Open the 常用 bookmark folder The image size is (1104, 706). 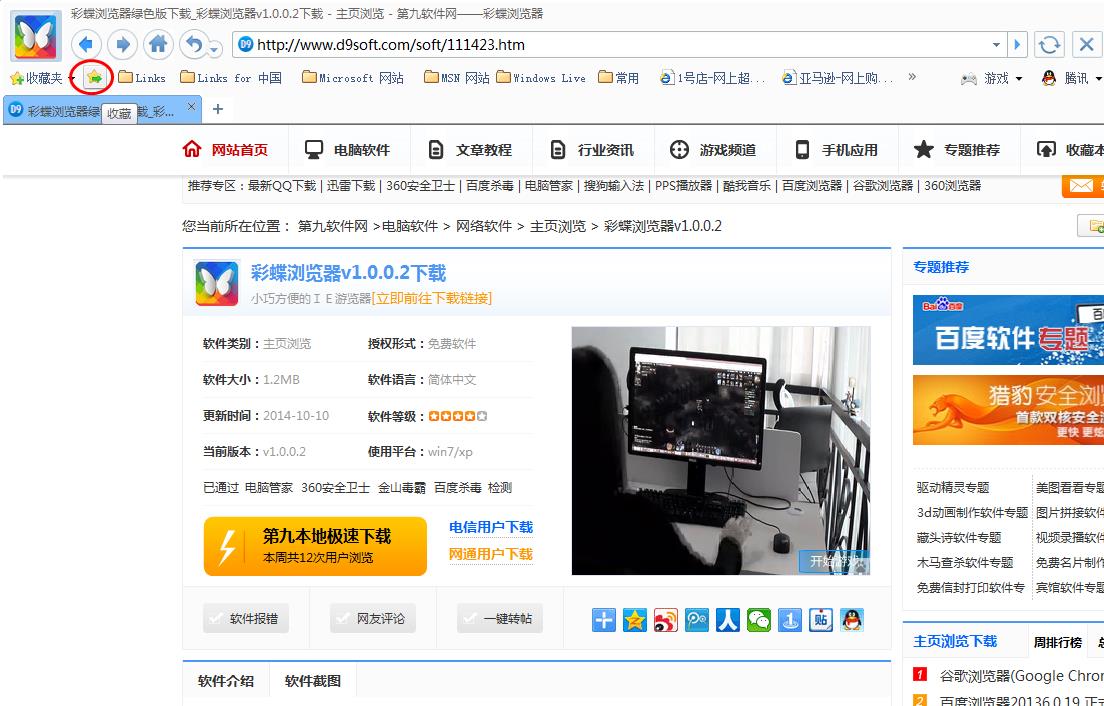(618, 78)
